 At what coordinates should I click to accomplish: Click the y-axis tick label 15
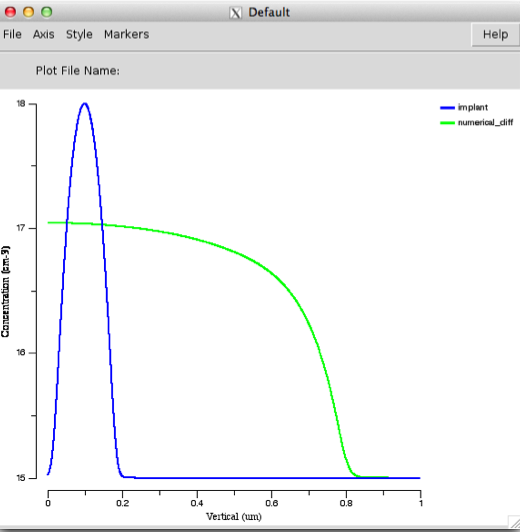[x=21, y=478]
